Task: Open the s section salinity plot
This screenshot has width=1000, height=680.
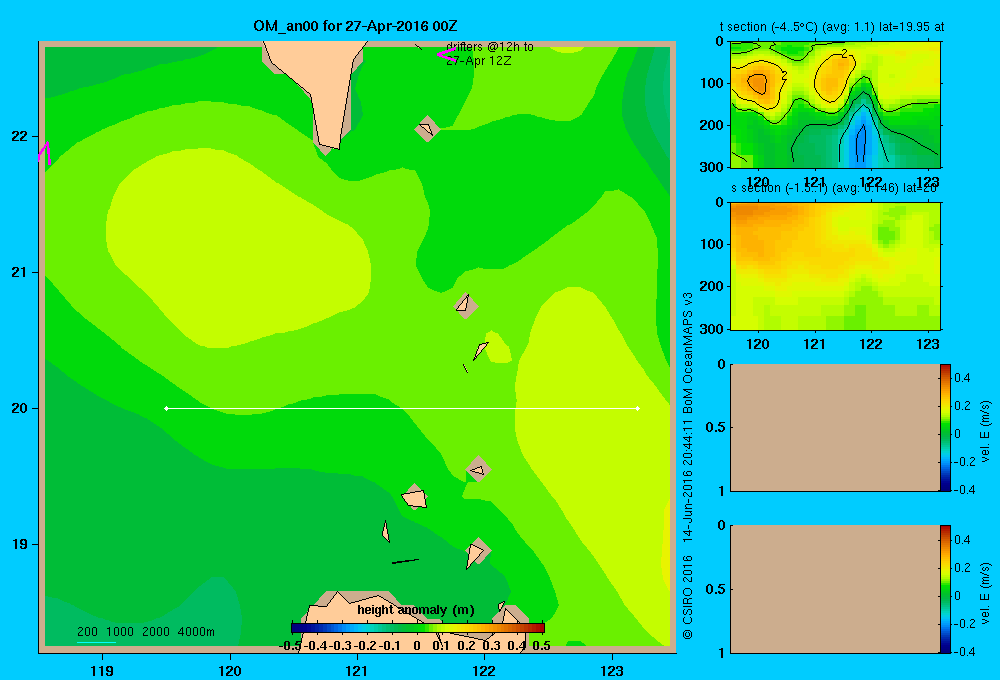Action: coord(835,265)
